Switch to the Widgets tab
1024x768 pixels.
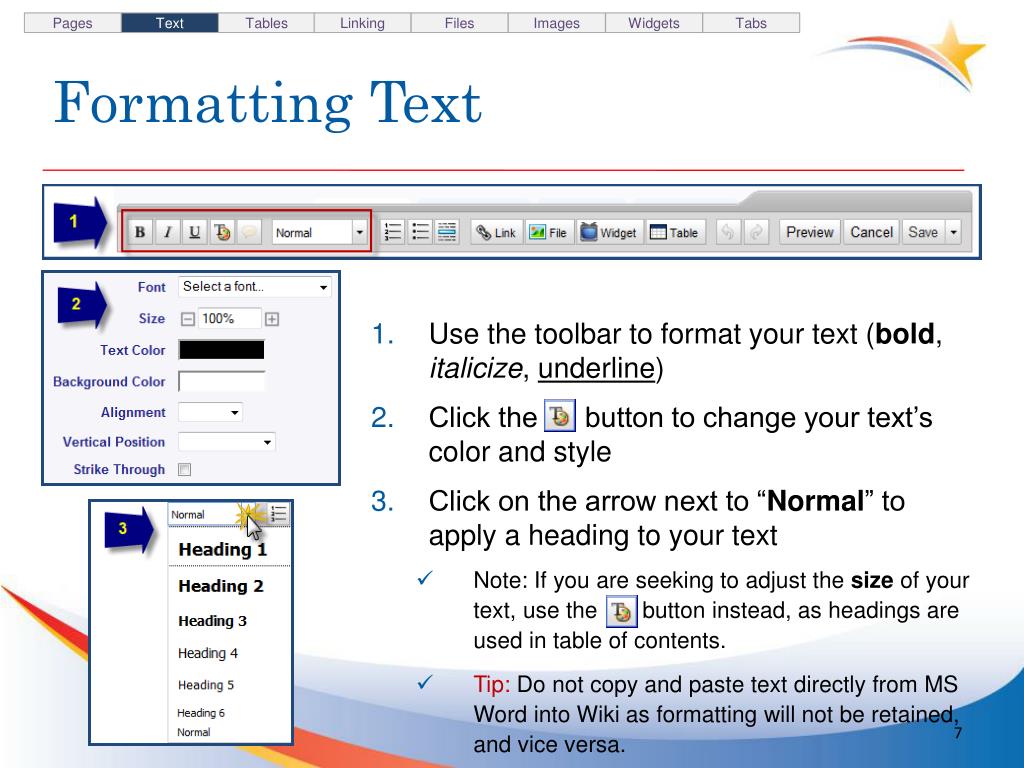click(654, 23)
